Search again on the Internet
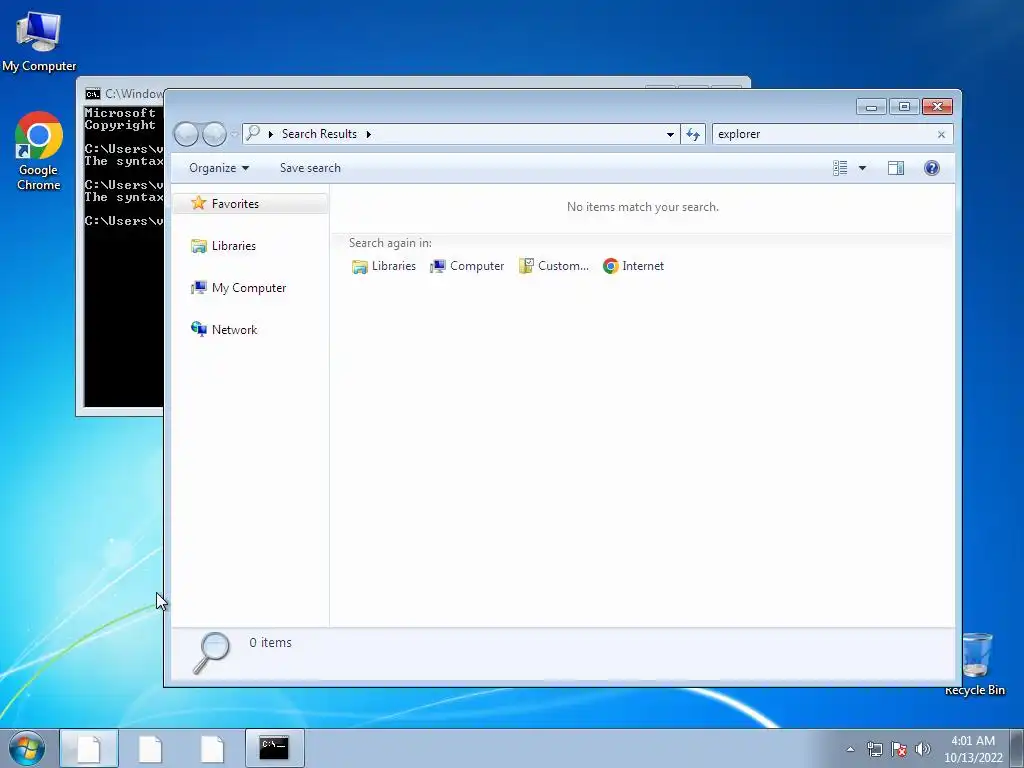The width and height of the screenshot is (1024, 768). pos(633,266)
